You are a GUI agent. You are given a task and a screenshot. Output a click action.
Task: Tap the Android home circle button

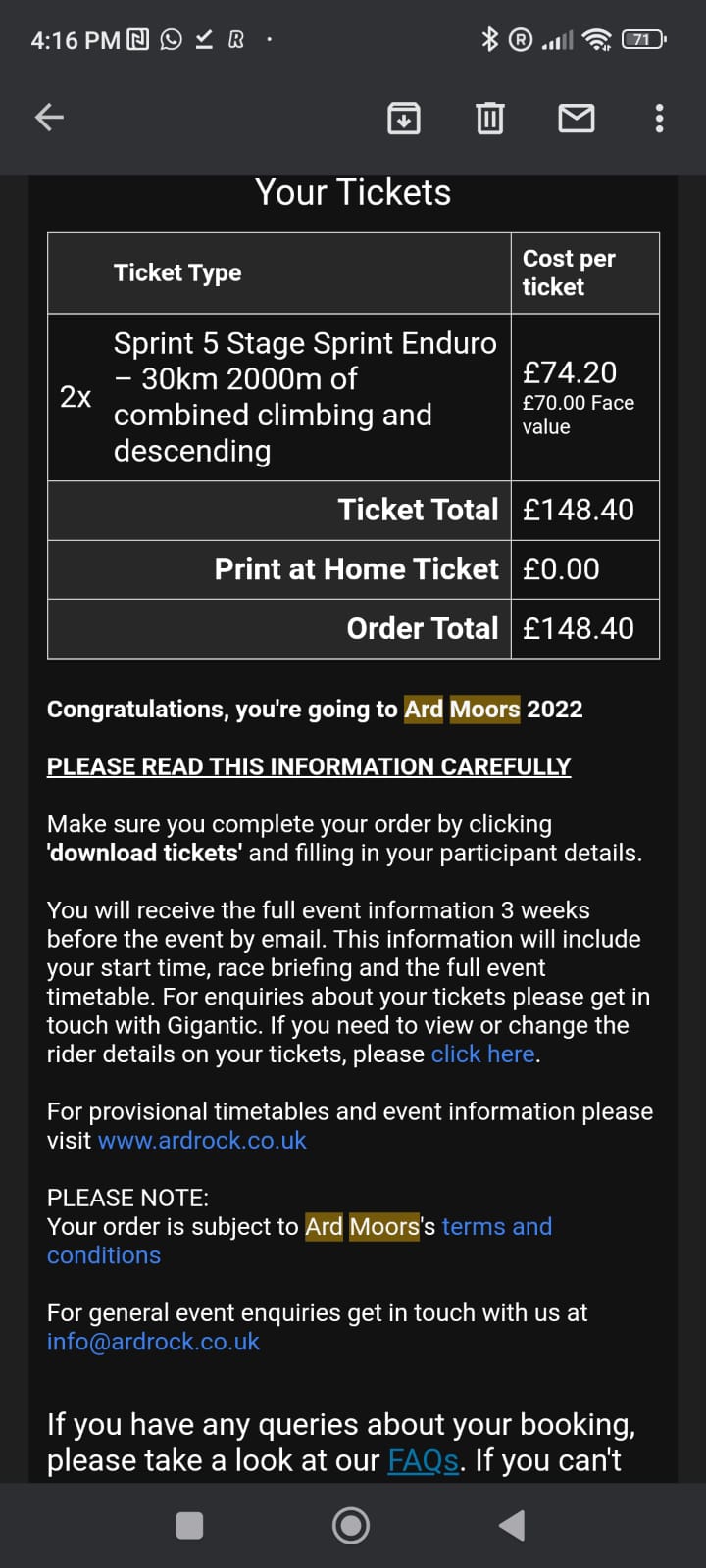click(351, 1526)
